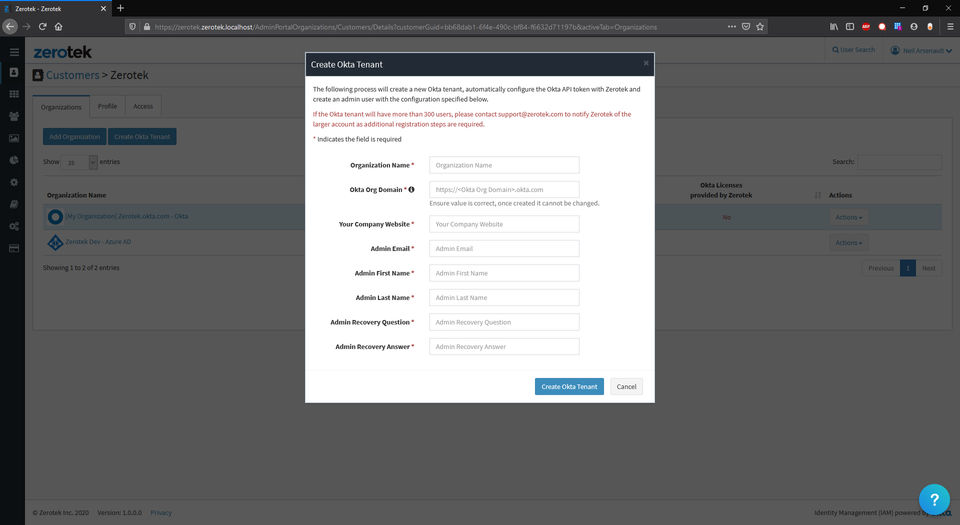Open the double gears icon in sidebar
Viewport: 960px width, 525px height.
(13, 226)
